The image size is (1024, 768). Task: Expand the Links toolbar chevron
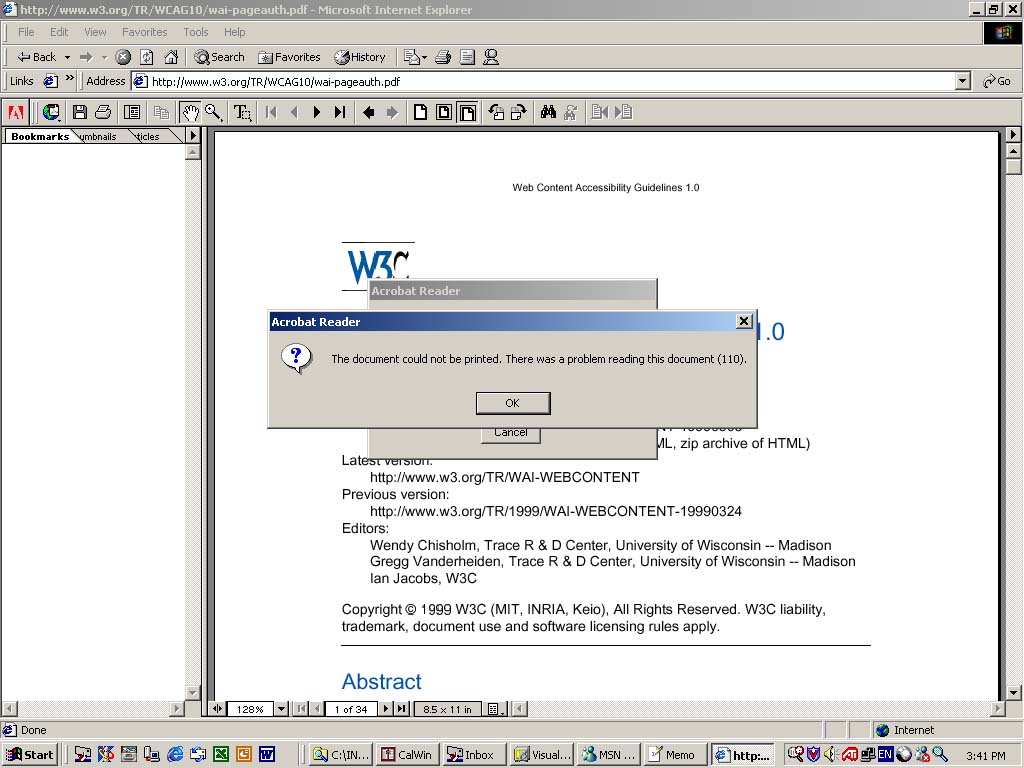pyautogui.click(x=70, y=80)
